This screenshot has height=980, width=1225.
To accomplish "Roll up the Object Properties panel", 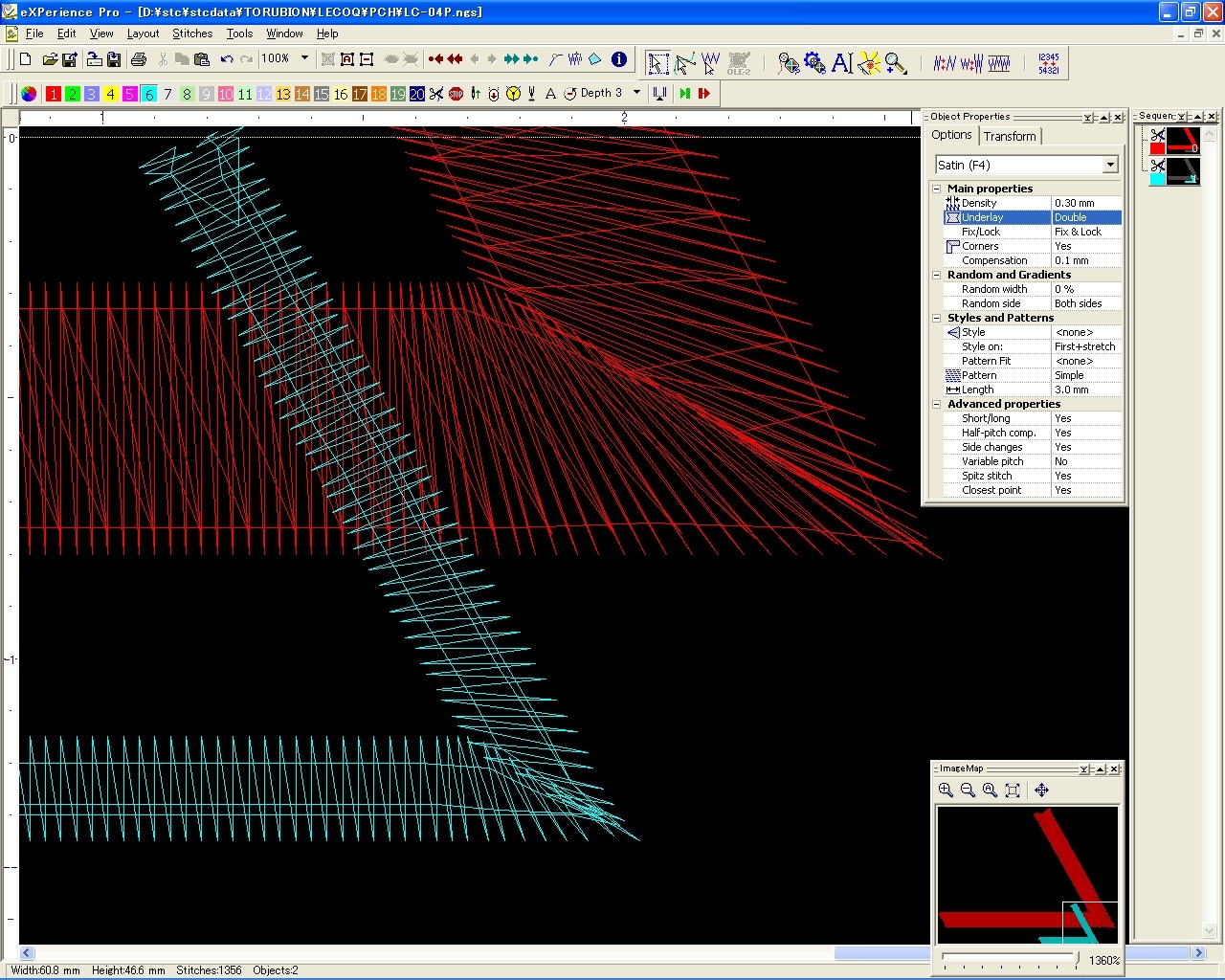I will click(x=1103, y=117).
